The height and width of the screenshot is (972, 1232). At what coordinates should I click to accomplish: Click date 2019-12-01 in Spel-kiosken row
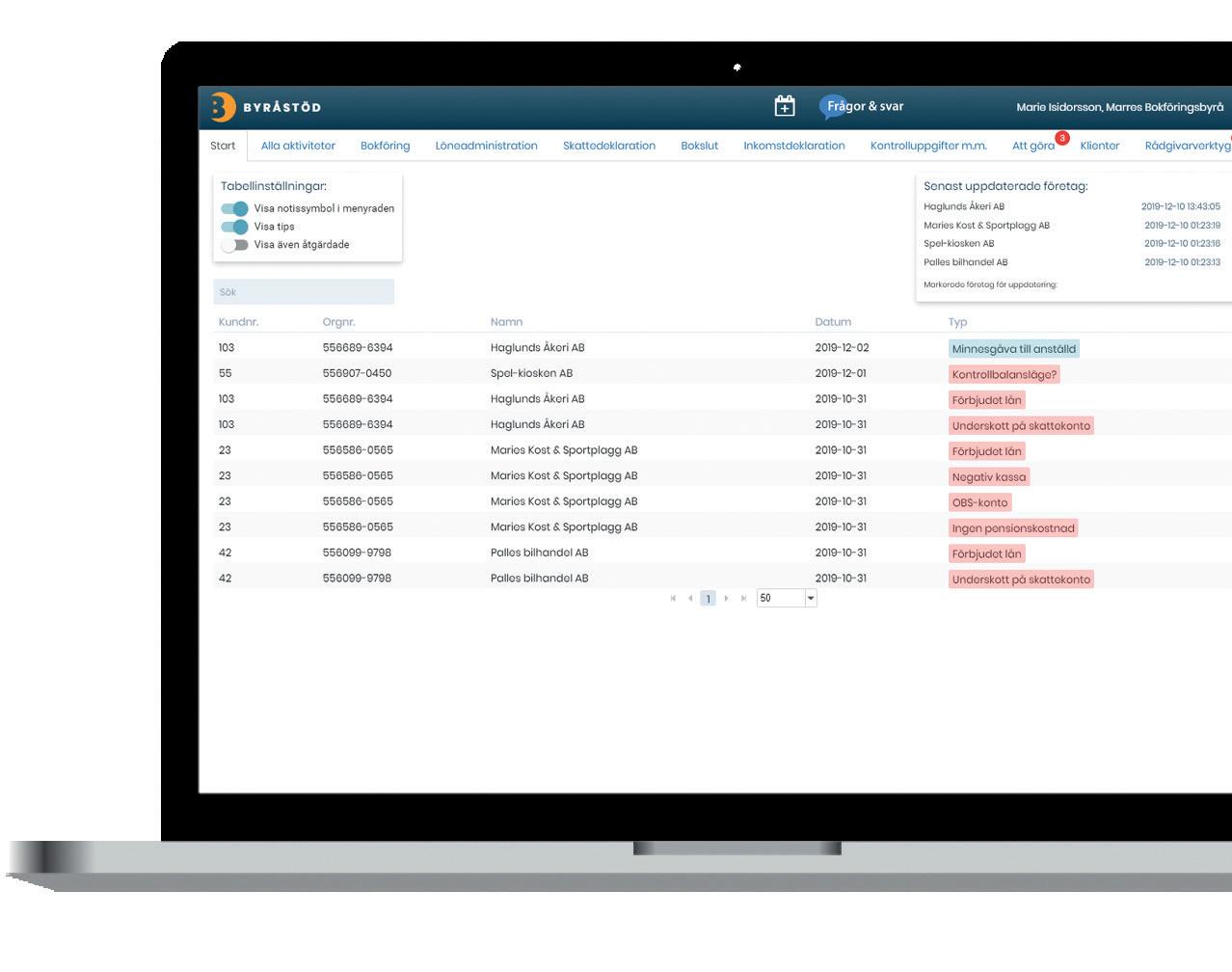(x=841, y=373)
